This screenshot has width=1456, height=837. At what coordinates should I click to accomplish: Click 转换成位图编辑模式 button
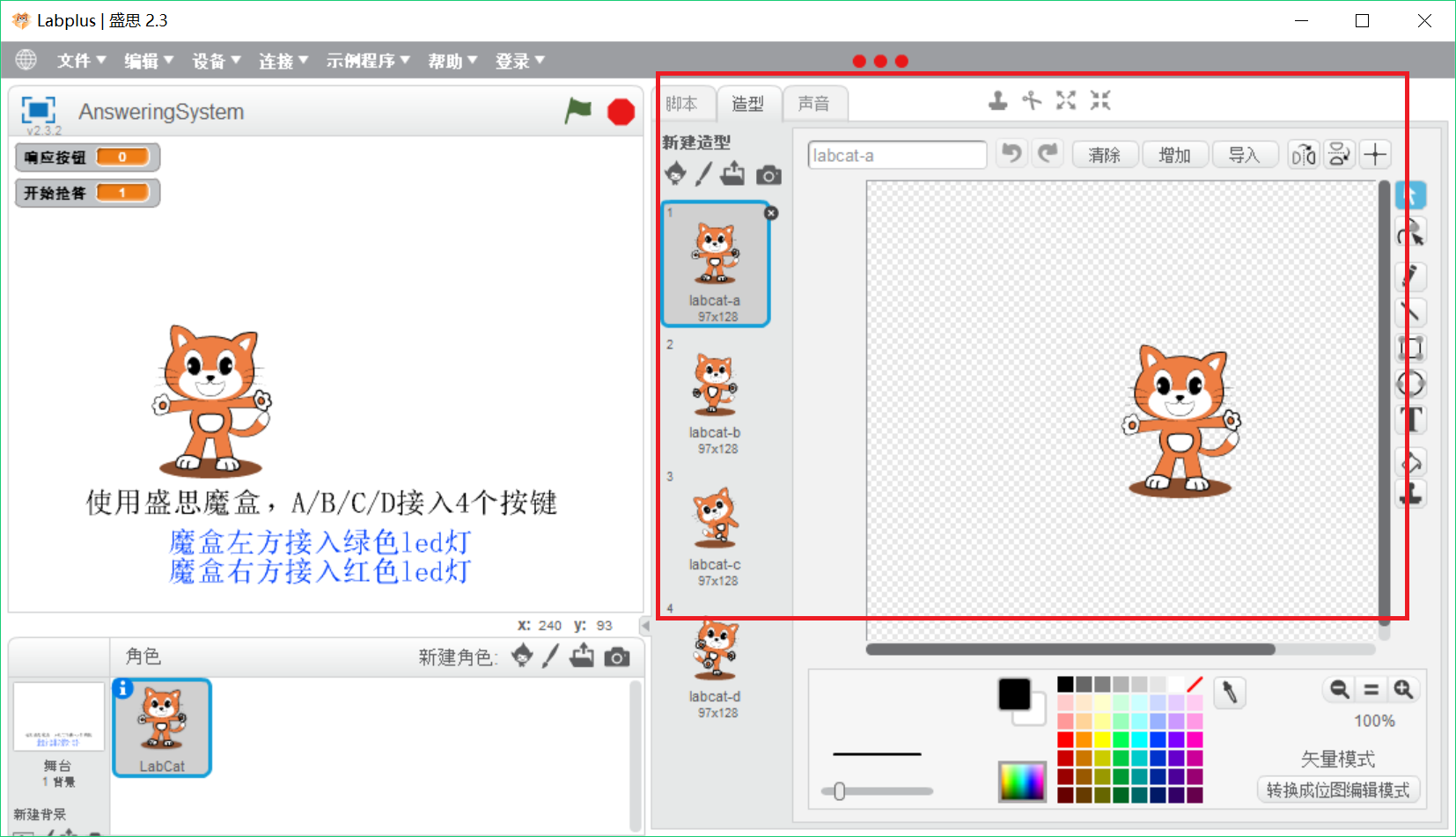click(1338, 790)
